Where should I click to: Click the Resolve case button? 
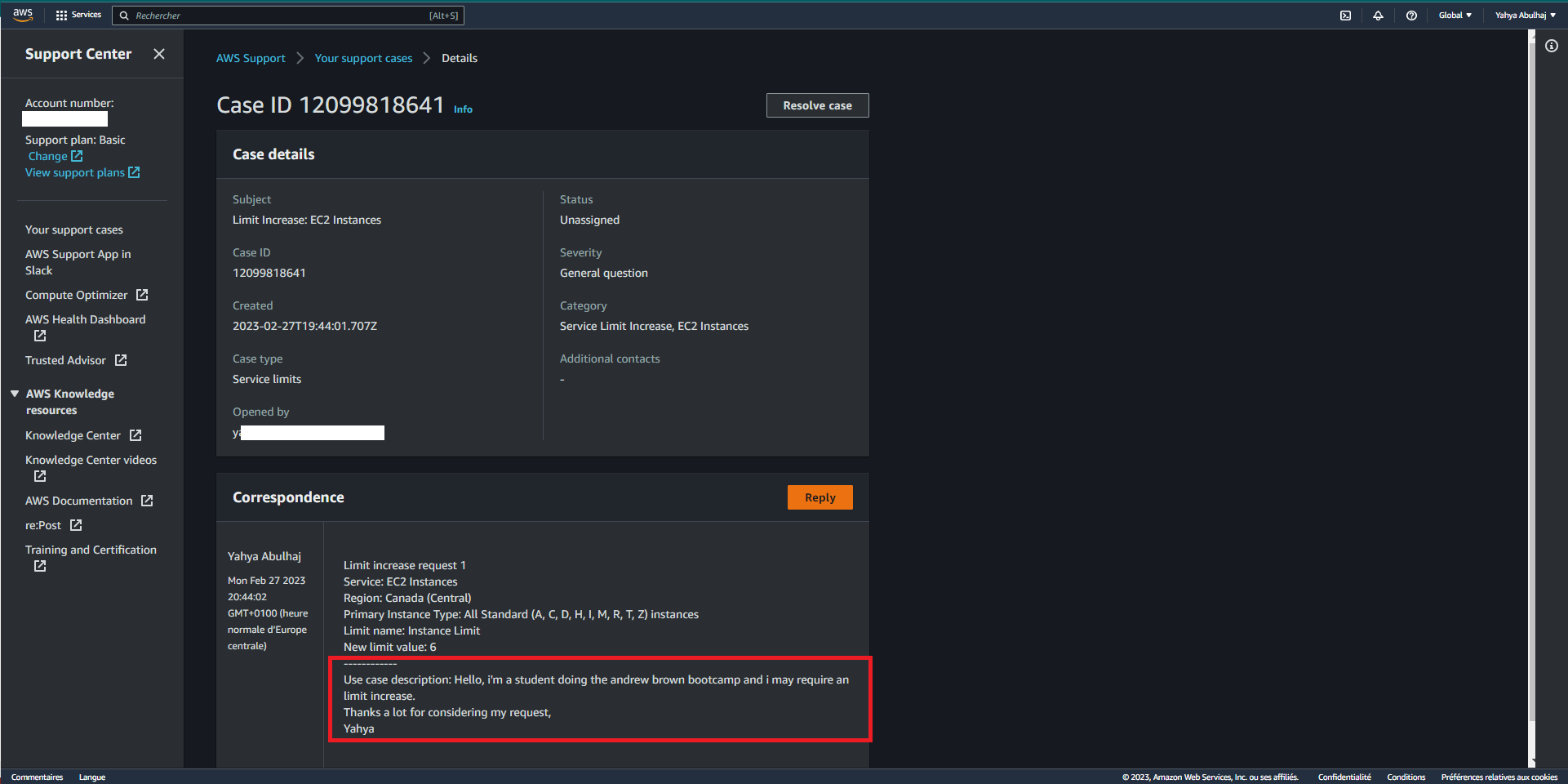coord(817,105)
